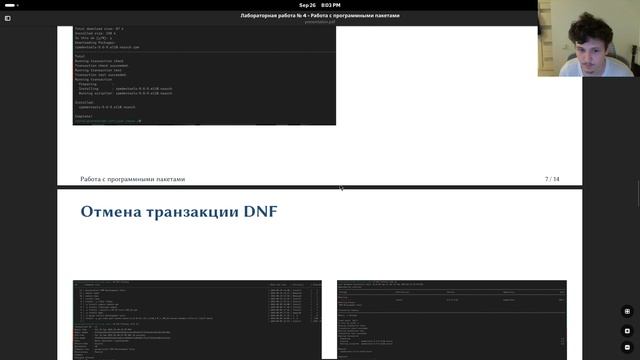Toggle the sidebar panel icon in the header
The image size is (640, 360).
click(x=8, y=18)
